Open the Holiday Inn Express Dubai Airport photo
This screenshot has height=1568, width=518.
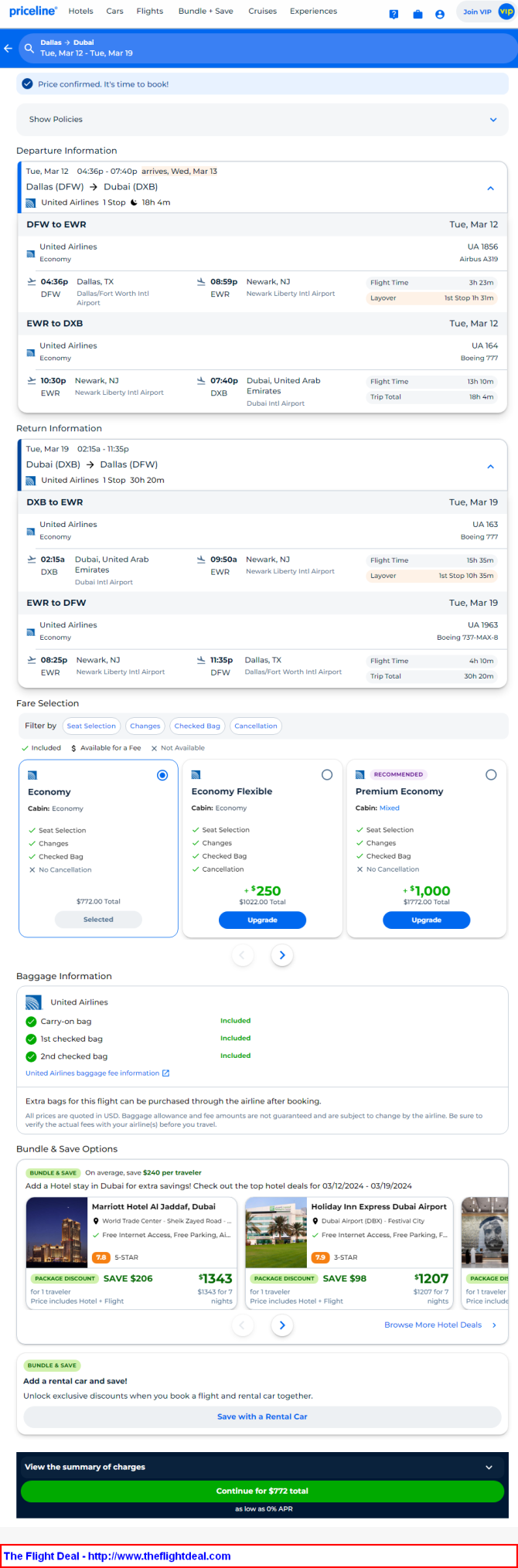pos(276,1233)
